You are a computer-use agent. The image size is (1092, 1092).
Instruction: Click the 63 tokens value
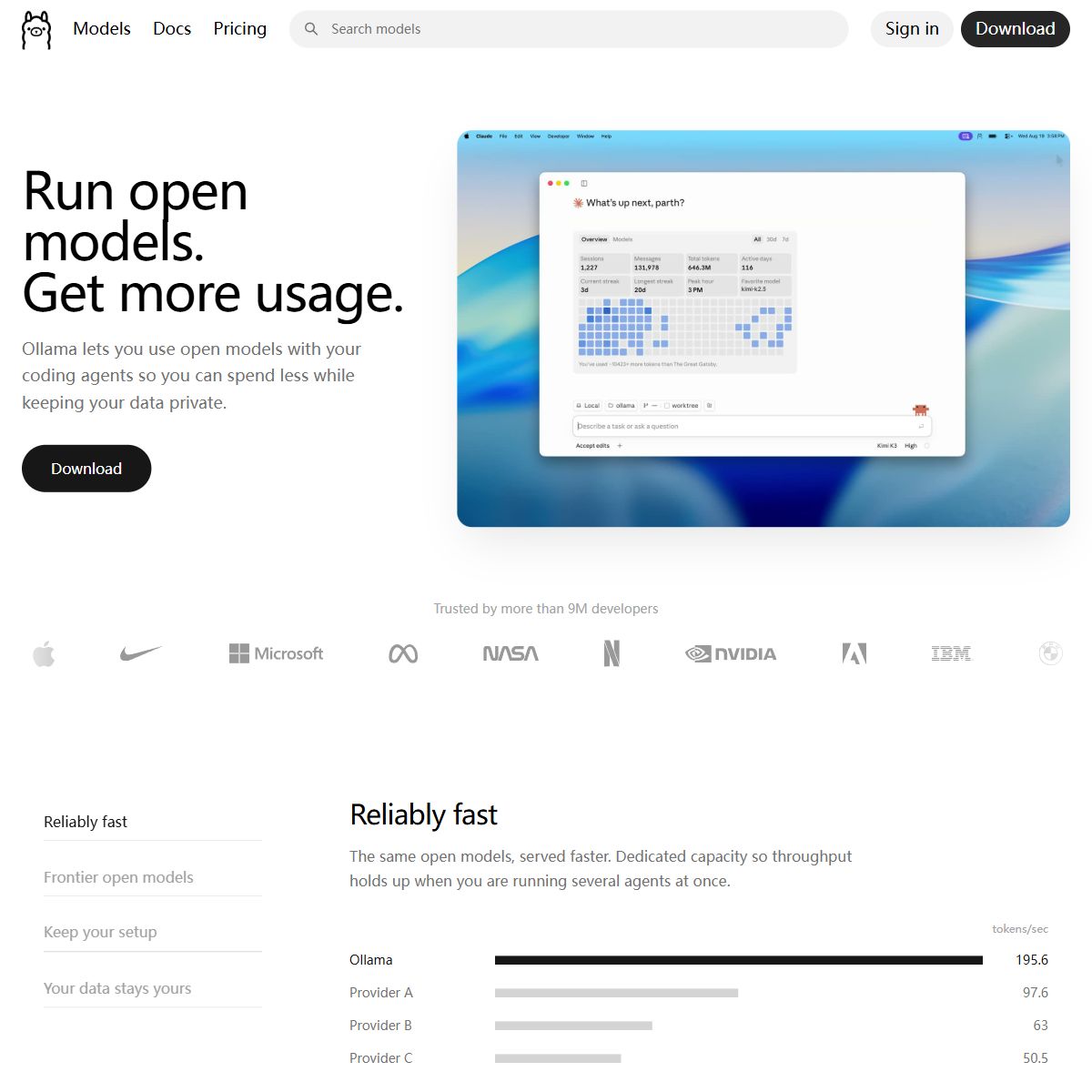pos(1041,1026)
